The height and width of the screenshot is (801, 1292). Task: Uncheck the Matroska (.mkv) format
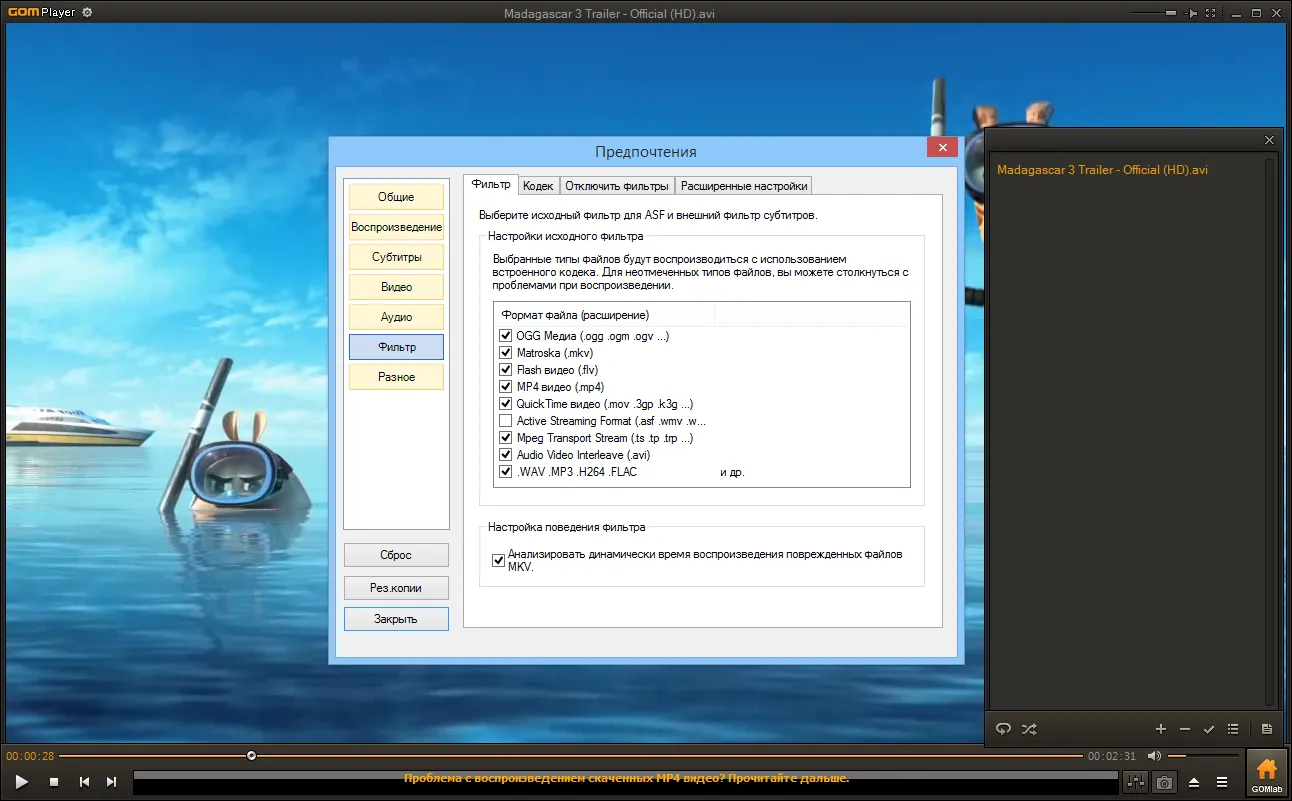[505, 353]
